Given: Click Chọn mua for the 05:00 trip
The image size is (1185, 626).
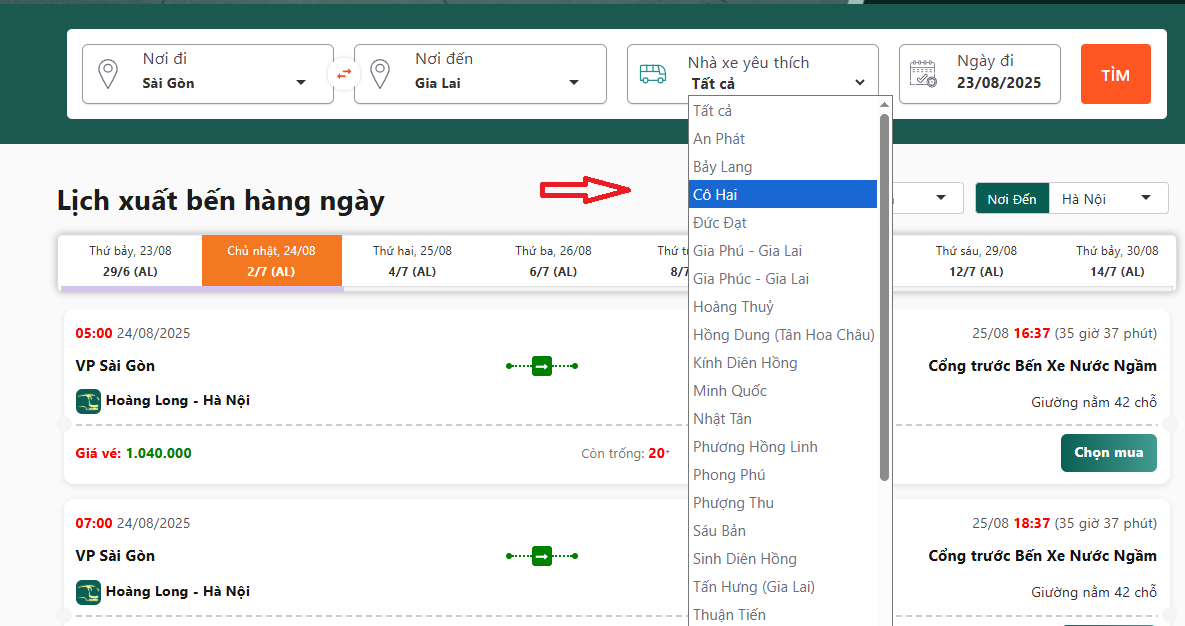Looking at the screenshot, I should (1108, 453).
